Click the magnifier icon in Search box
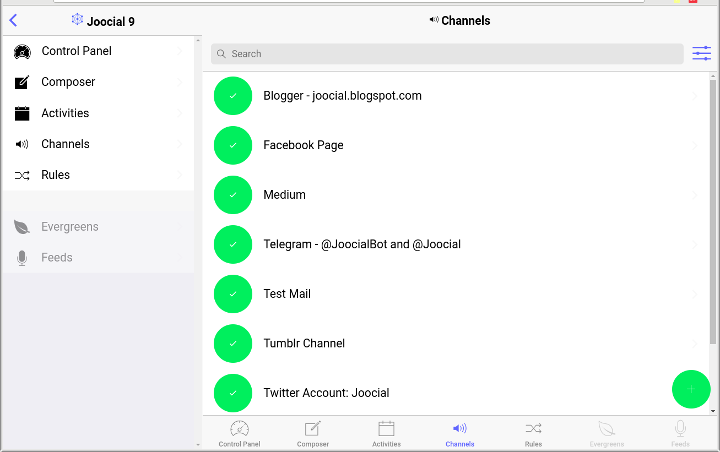 coord(221,54)
